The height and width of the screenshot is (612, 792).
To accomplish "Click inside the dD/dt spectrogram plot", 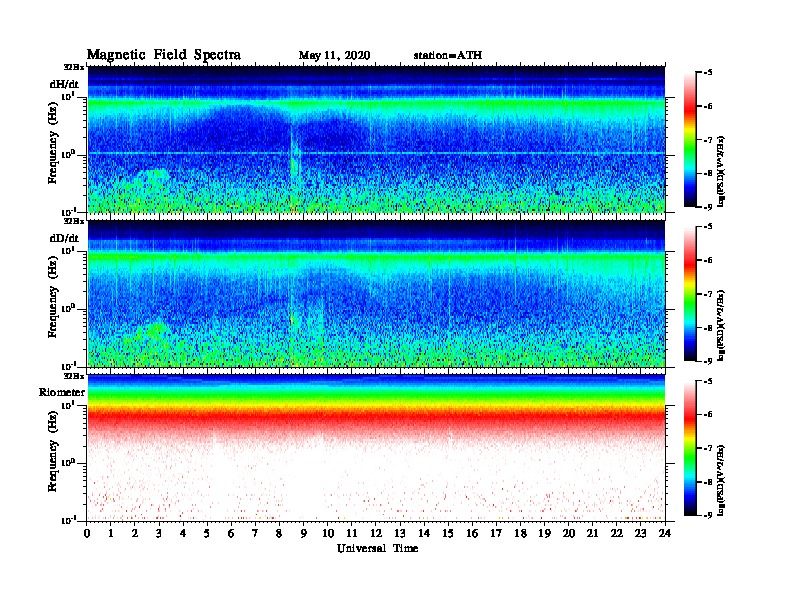I will [x=376, y=293].
